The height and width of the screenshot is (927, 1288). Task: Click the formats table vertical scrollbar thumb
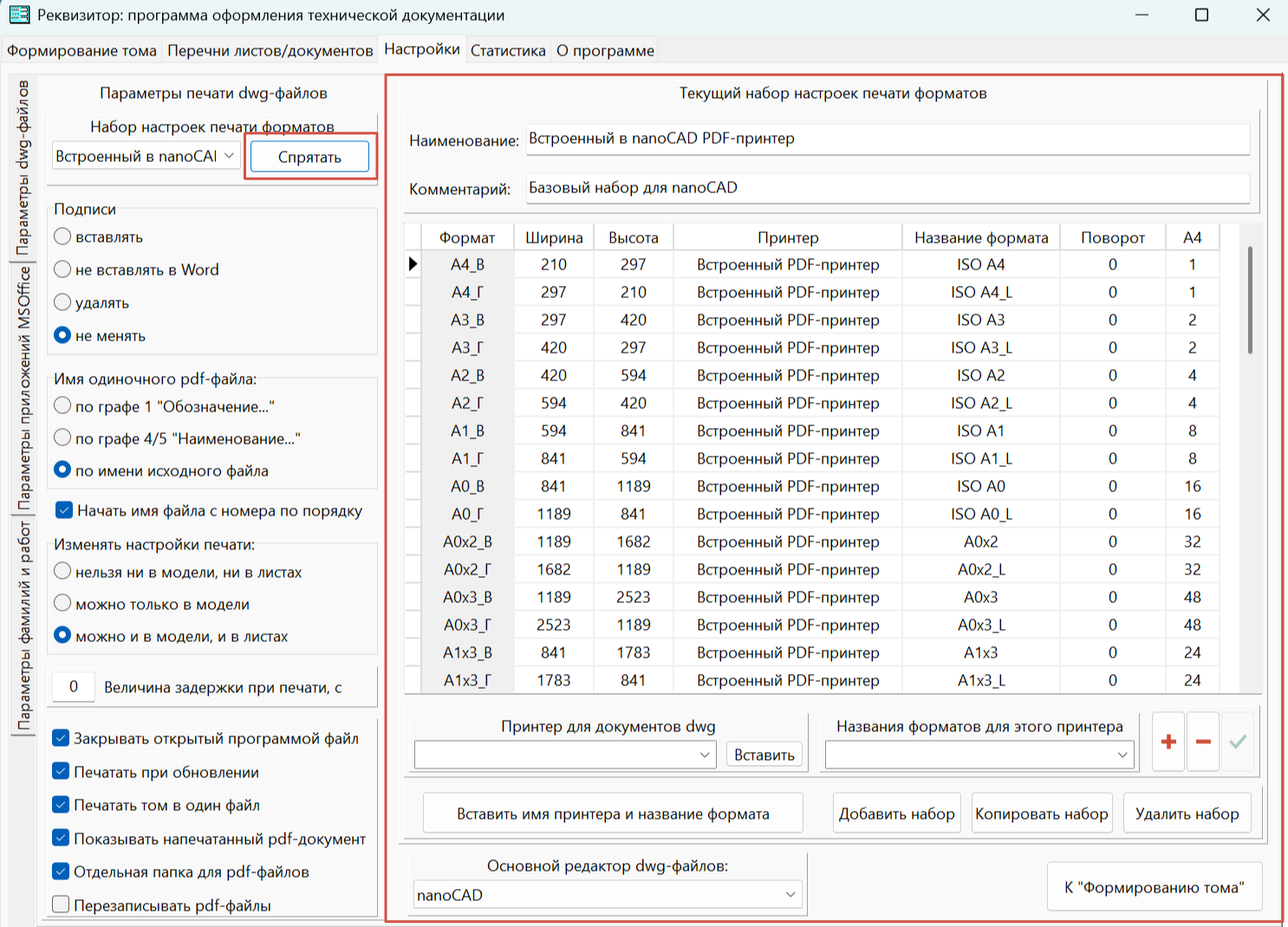[x=1250, y=300]
